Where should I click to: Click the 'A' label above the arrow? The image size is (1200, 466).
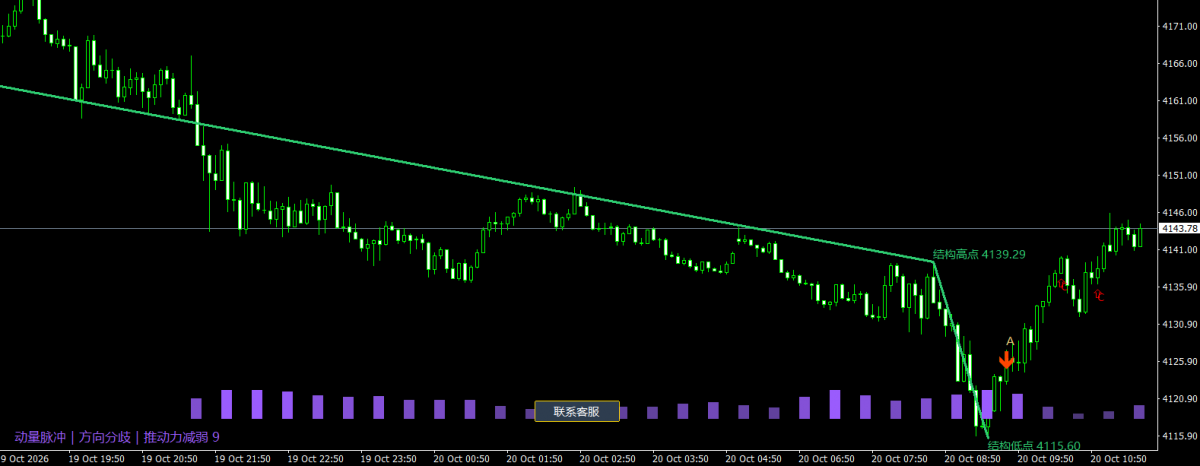coord(1009,342)
